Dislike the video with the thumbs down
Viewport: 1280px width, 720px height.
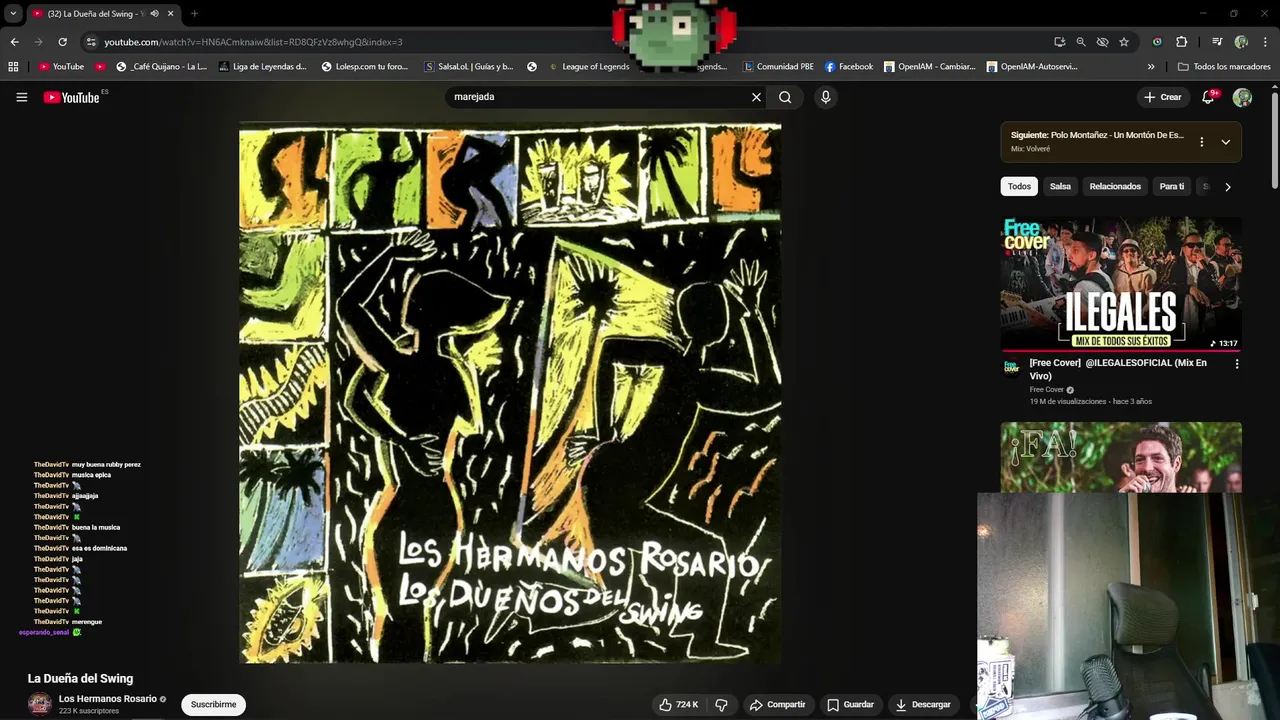[721, 704]
